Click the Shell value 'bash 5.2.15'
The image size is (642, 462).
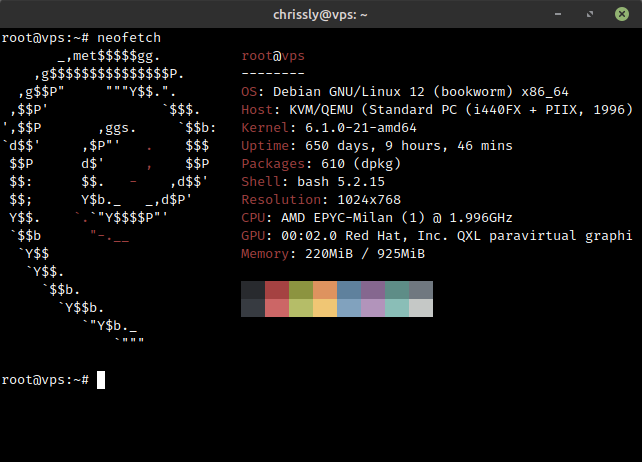point(341,182)
